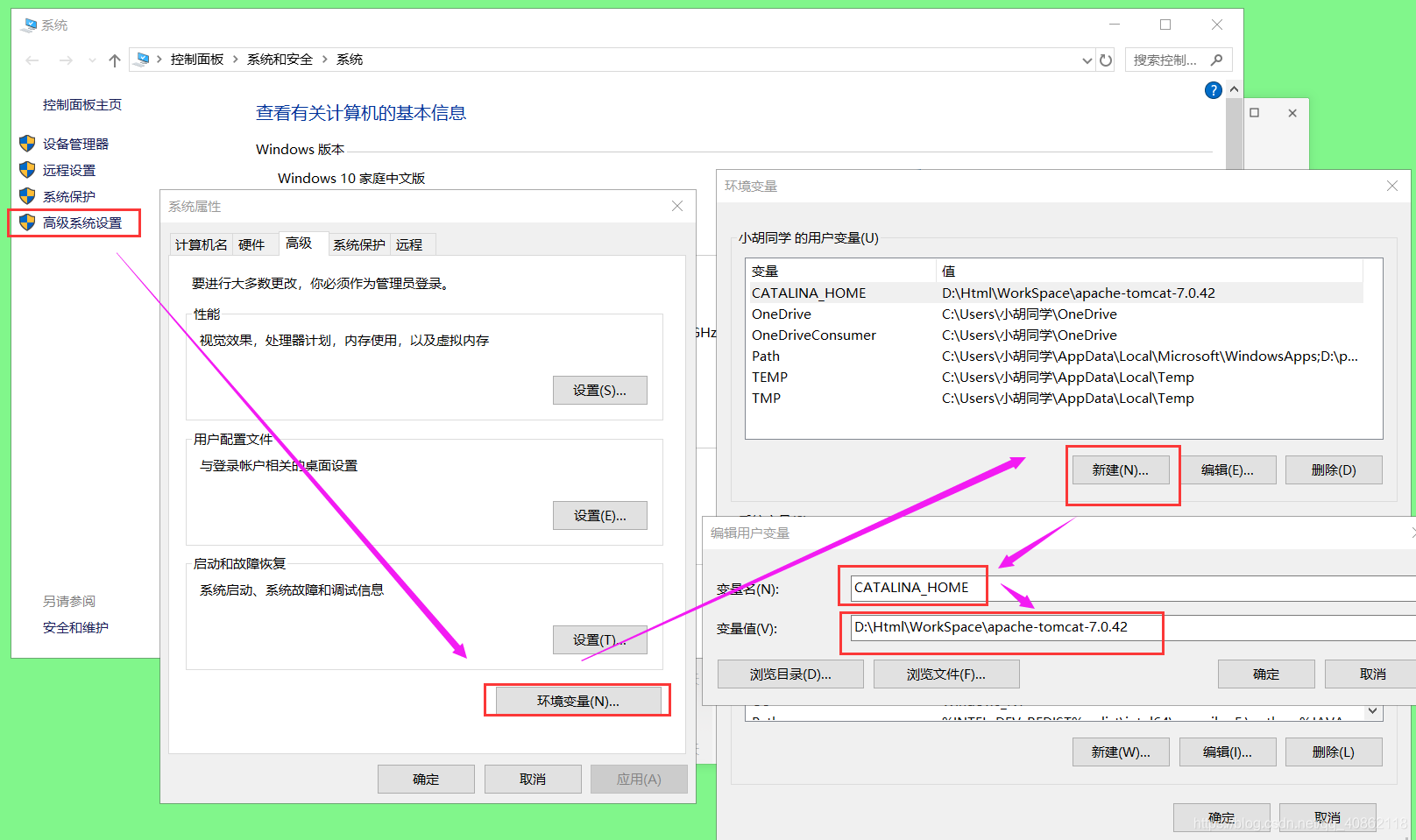
Task: Open 控制面板主页 link
Action: pyautogui.click(x=82, y=105)
